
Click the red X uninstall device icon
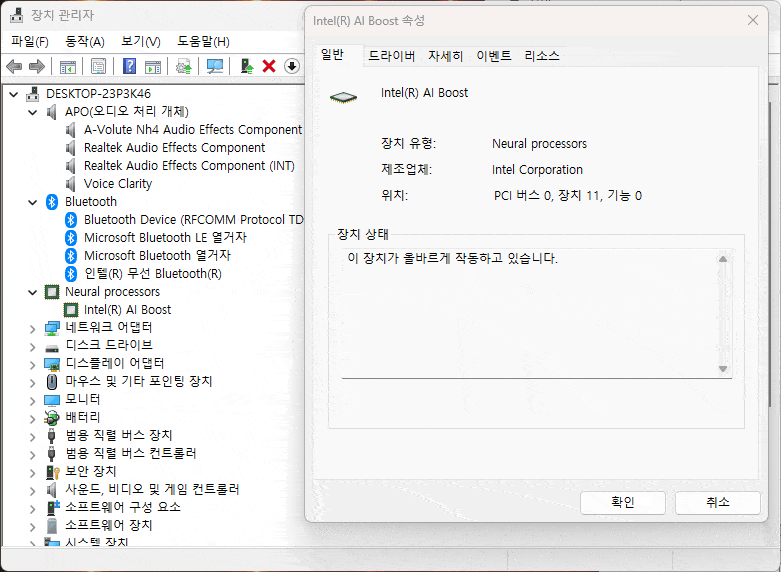click(x=268, y=66)
